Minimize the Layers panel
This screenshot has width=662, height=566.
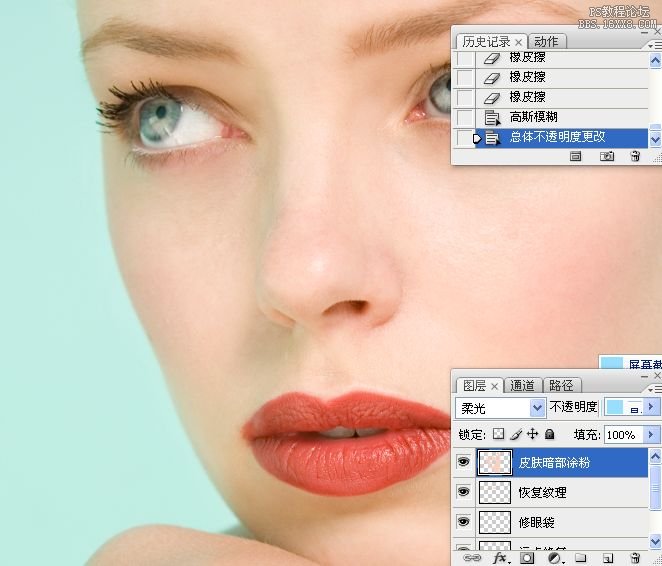[x=644, y=376]
